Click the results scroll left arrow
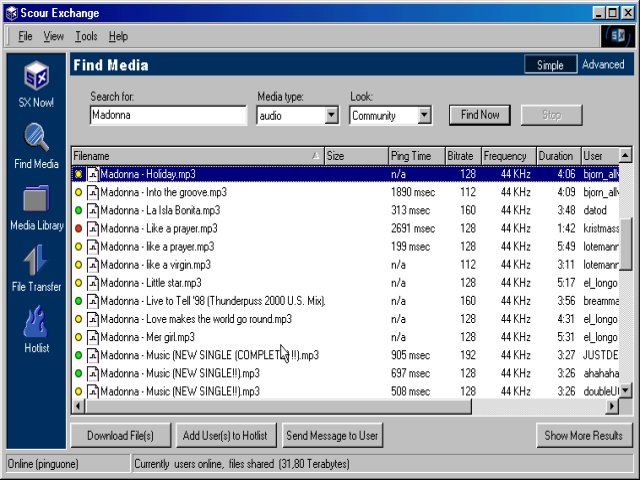This screenshot has height=480, width=640. click(x=78, y=407)
